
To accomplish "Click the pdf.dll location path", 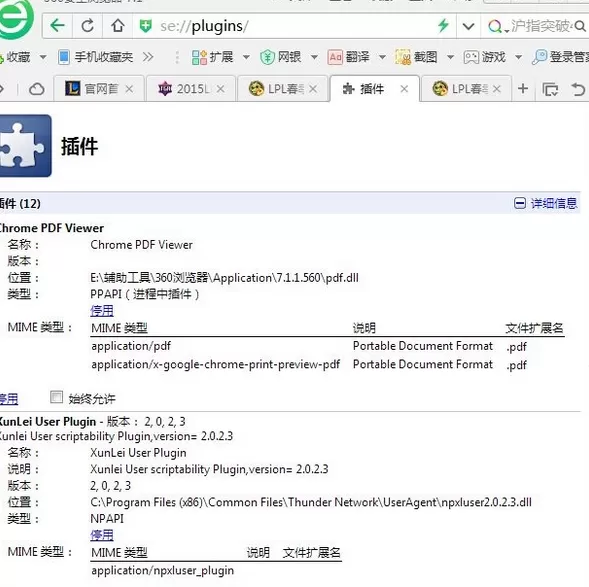I will [x=224, y=278].
